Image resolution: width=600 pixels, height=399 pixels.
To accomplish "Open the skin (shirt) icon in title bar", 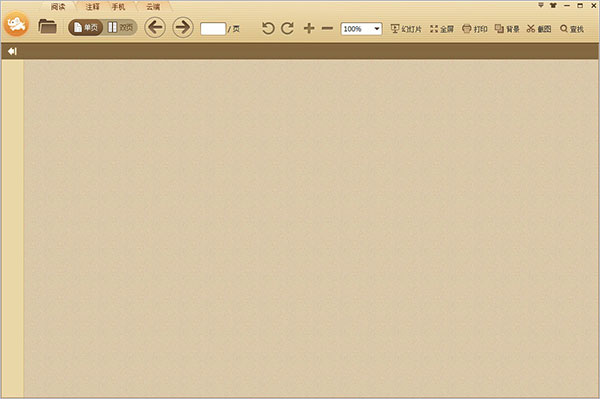I will coord(553,5).
